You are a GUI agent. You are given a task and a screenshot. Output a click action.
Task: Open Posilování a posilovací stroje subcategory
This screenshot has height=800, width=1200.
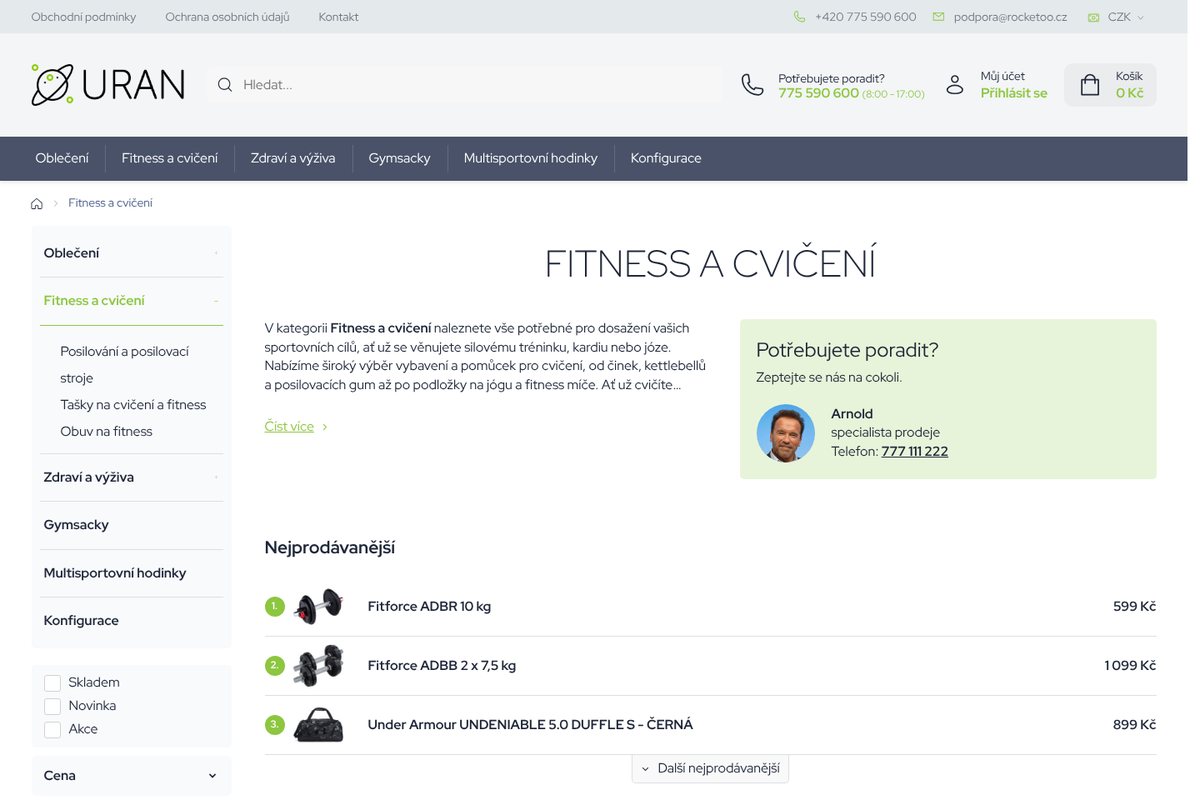pos(125,365)
